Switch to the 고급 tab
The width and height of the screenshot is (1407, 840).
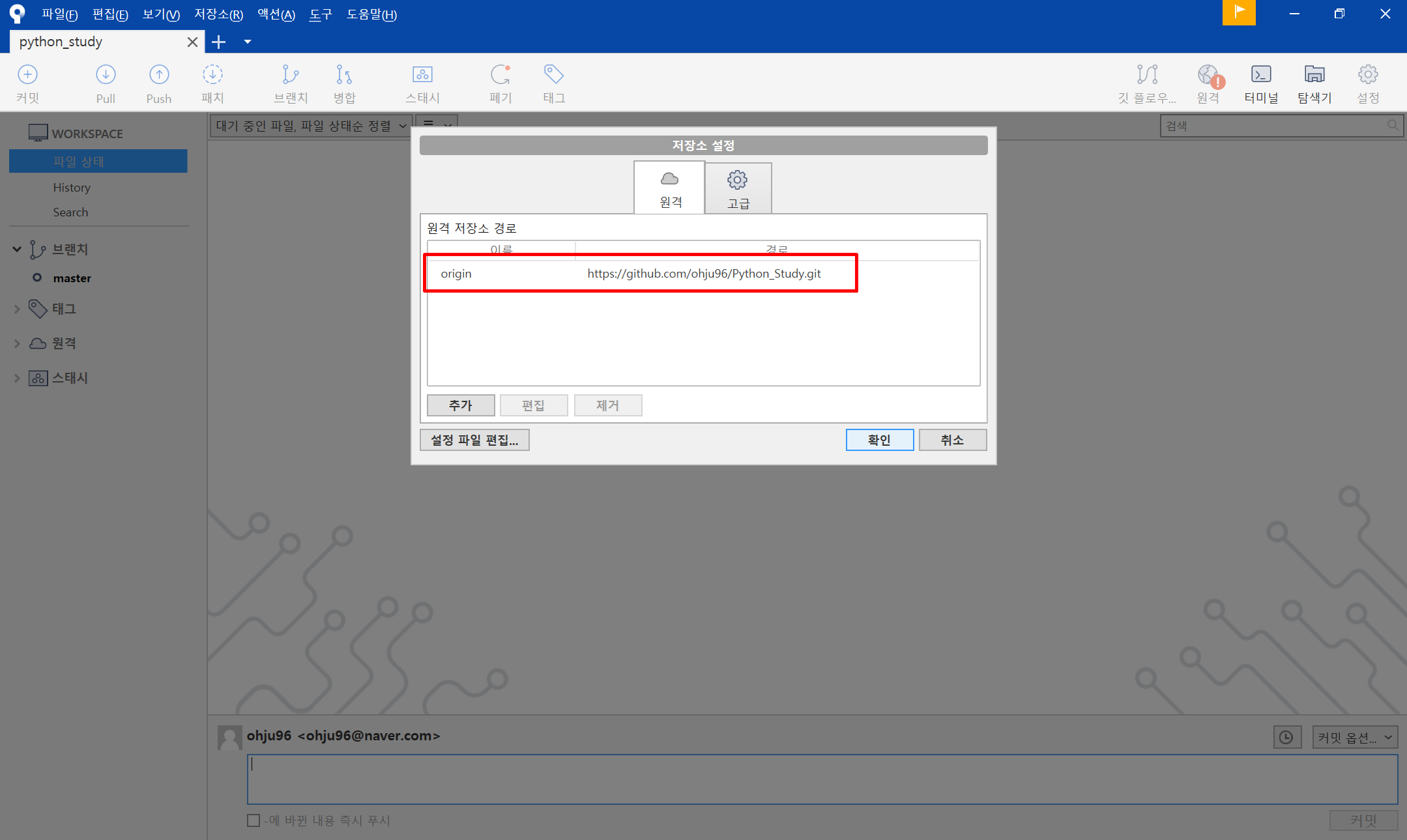(738, 189)
